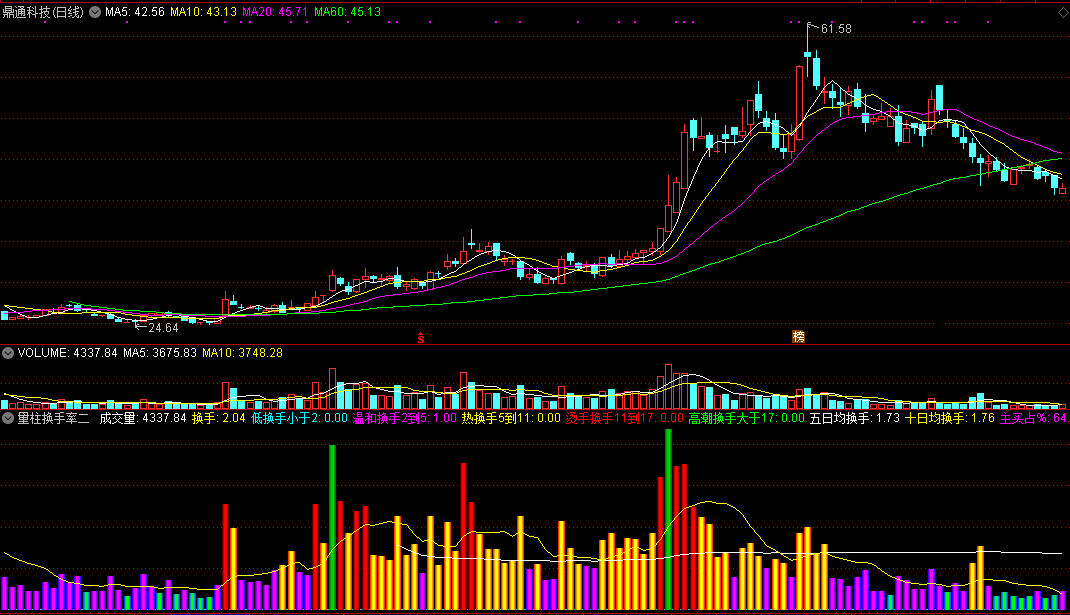The width and height of the screenshot is (1070, 615).
Task: Click the MA10: 43.13 label
Action: pyautogui.click(x=203, y=12)
